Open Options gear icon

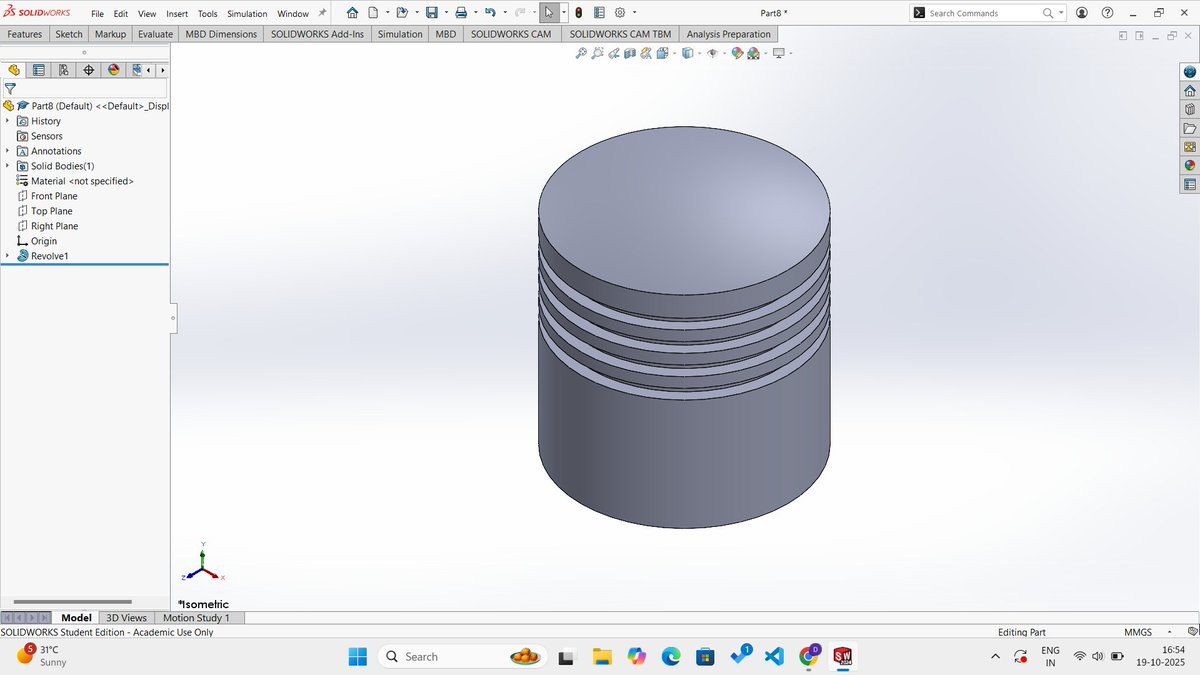coord(619,13)
